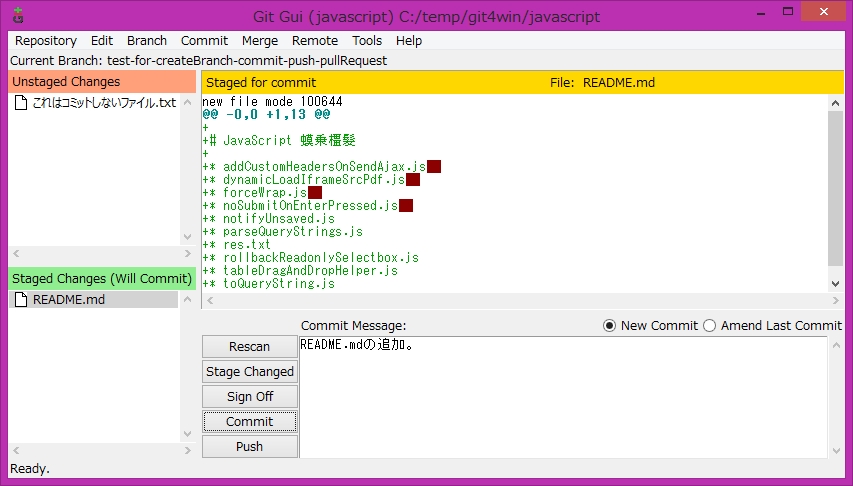Click the diff hunk header @@ -0,0 +1,13 @@
This screenshot has width=853, height=486.
point(266,114)
